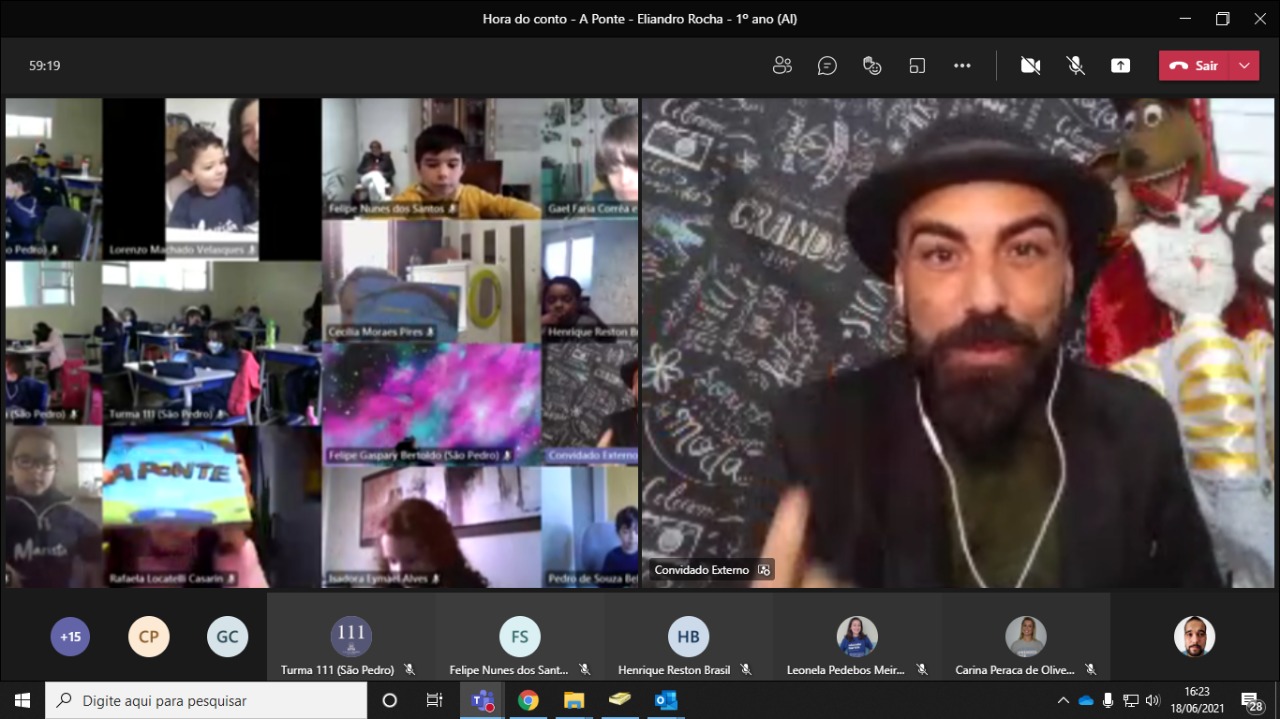Image resolution: width=1280 pixels, height=719 pixels.
Task: Click the 59:19 meeting timer
Action: tap(45, 65)
